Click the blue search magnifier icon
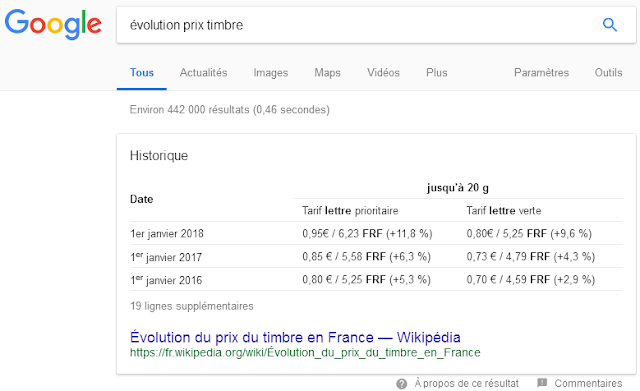The height and width of the screenshot is (391, 640). tap(609, 25)
